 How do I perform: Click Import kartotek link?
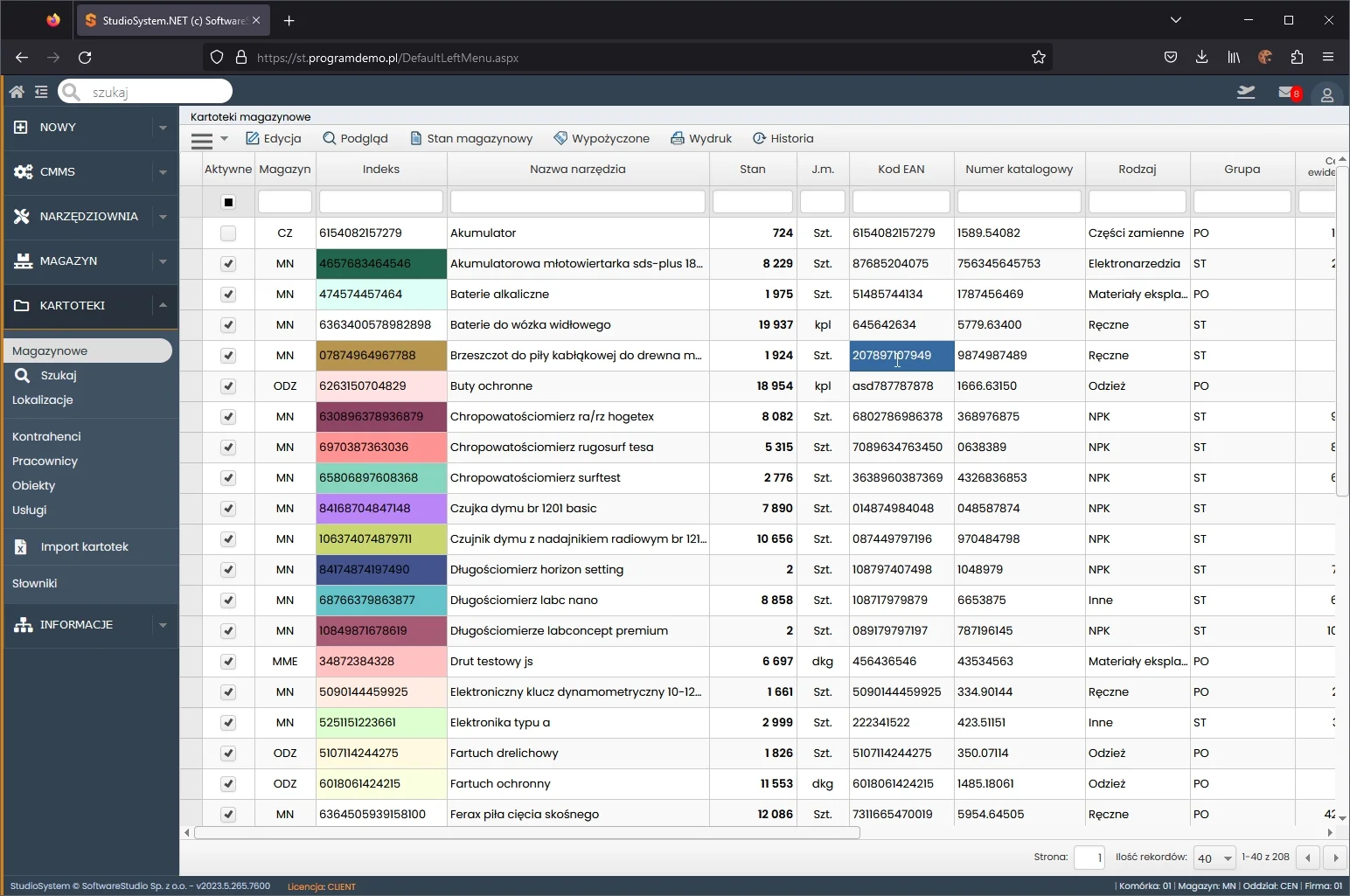(x=84, y=546)
